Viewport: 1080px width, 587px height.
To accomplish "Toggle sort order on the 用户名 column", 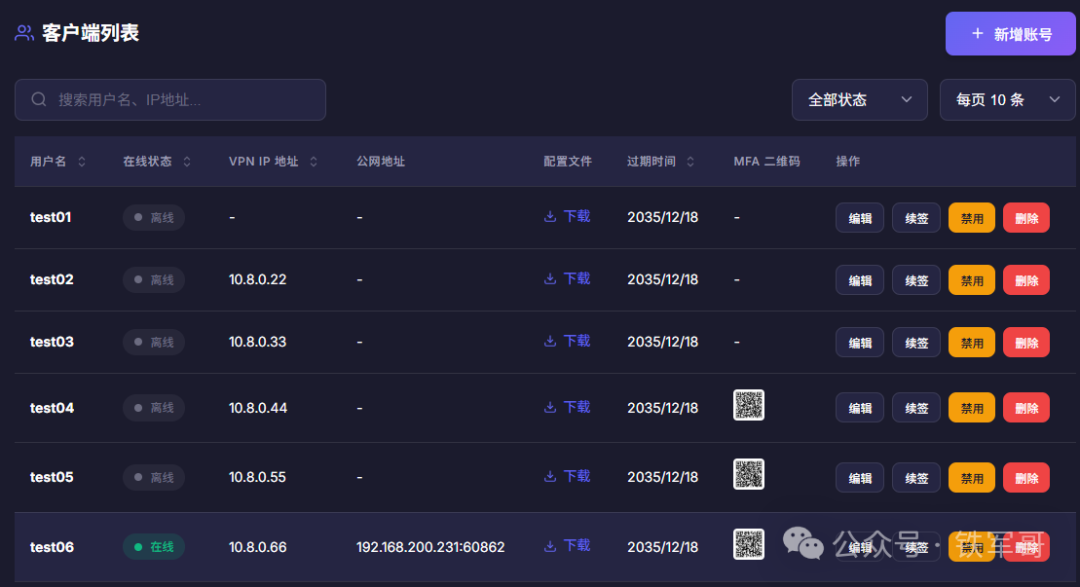I will coord(79,161).
